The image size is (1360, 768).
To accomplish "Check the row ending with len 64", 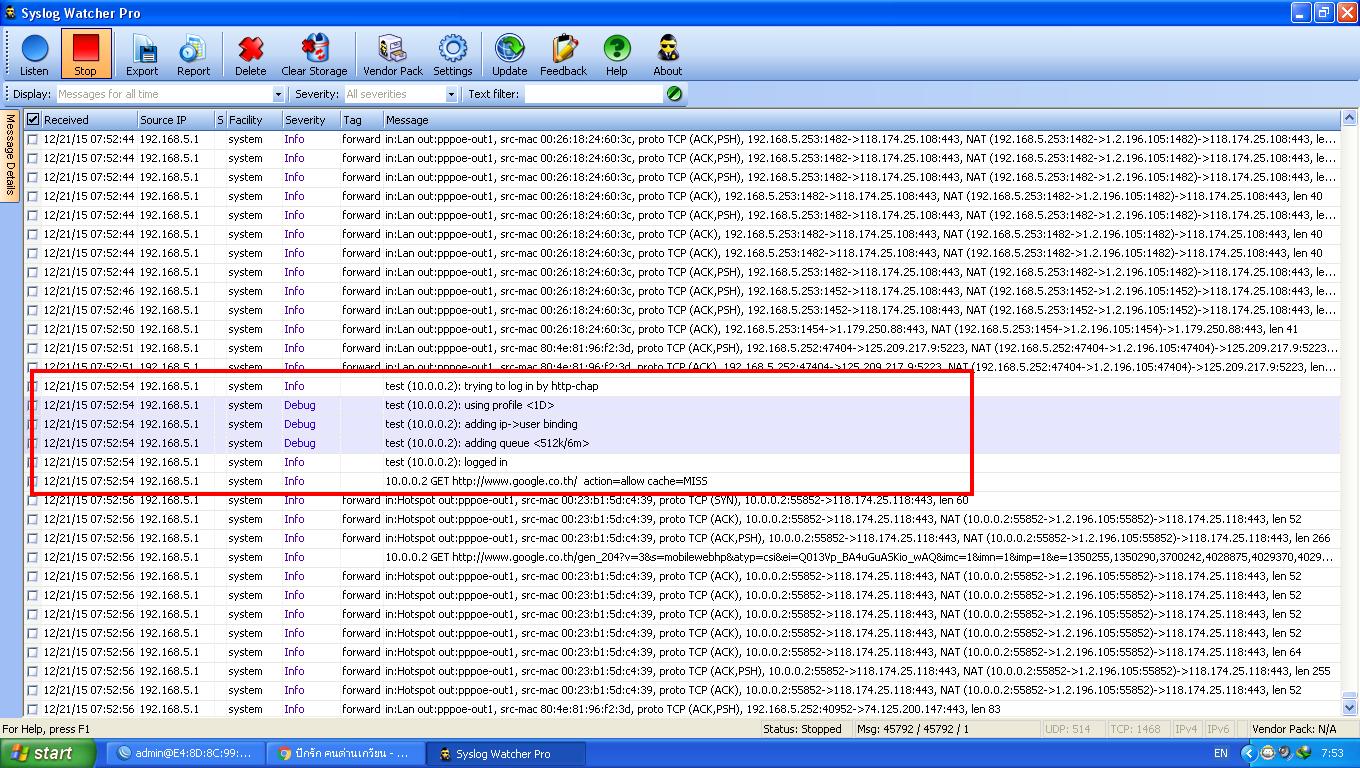I will (x=33, y=652).
